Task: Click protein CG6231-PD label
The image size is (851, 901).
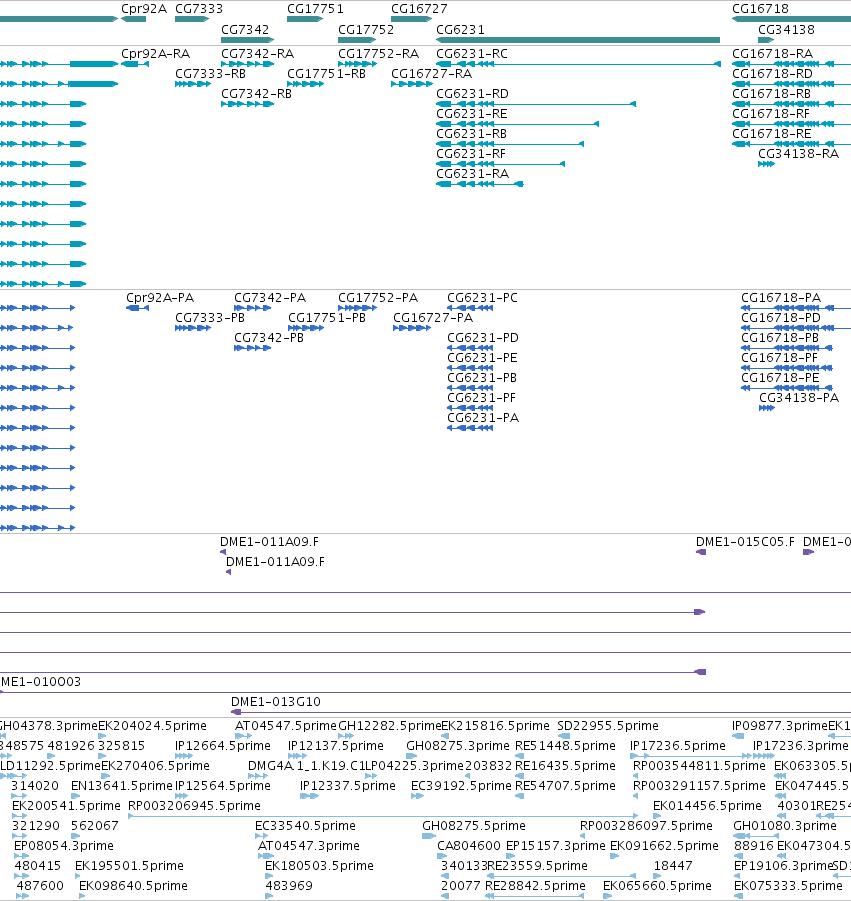Action: pyautogui.click(x=483, y=337)
